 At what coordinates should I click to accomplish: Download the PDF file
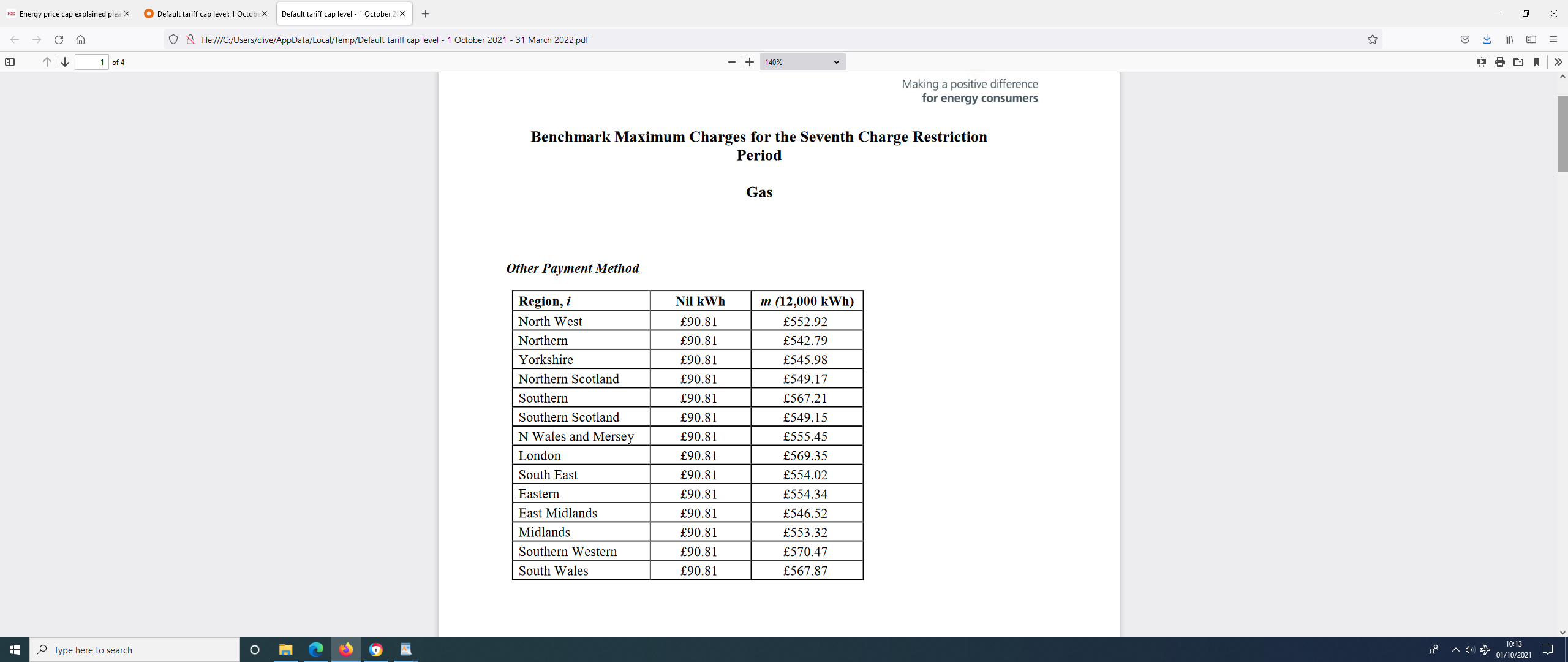pyautogui.click(x=1518, y=62)
